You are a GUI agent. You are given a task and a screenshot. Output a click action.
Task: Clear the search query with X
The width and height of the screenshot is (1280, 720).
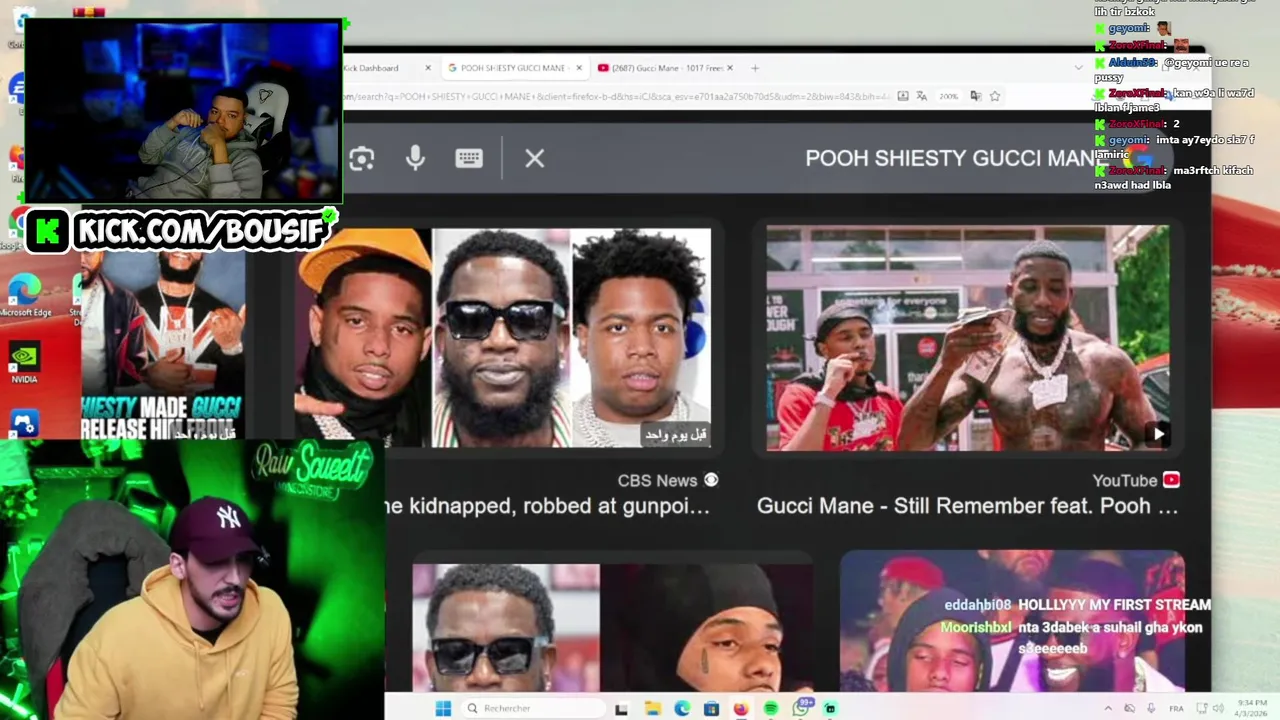[535, 158]
